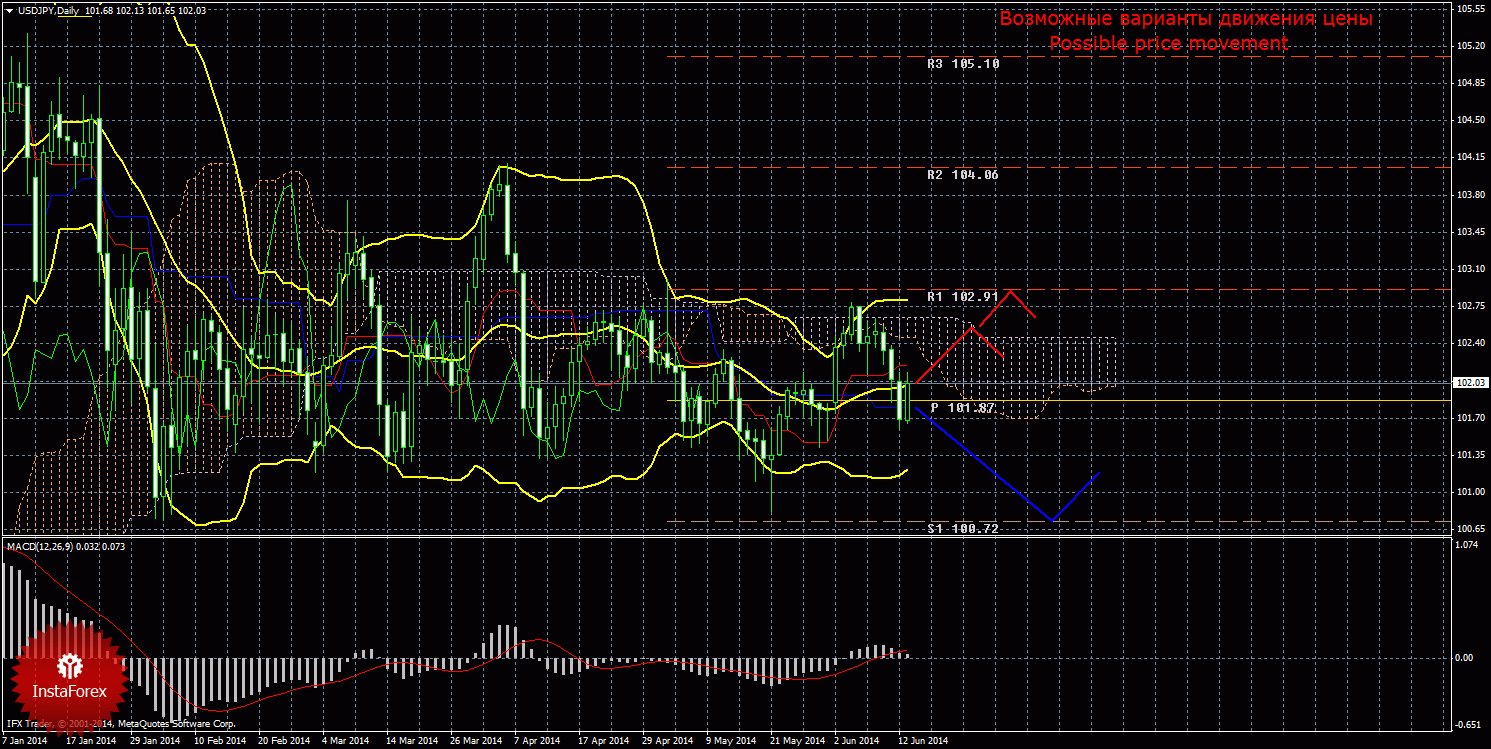Click the MACD scale value 1.074
Viewport: 1491px width, 749px height.
click(1466, 545)
